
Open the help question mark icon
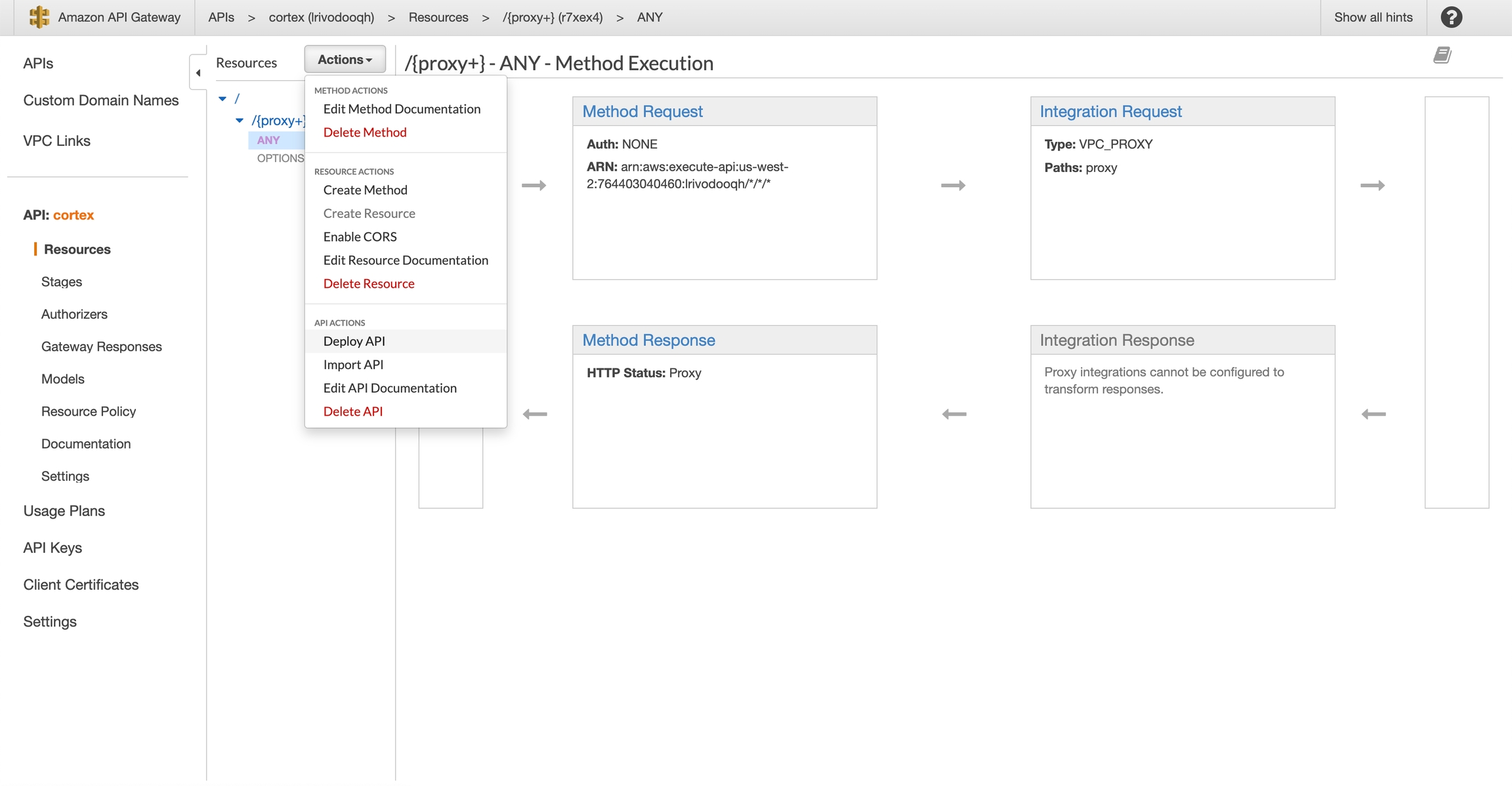coord(1451,17)
